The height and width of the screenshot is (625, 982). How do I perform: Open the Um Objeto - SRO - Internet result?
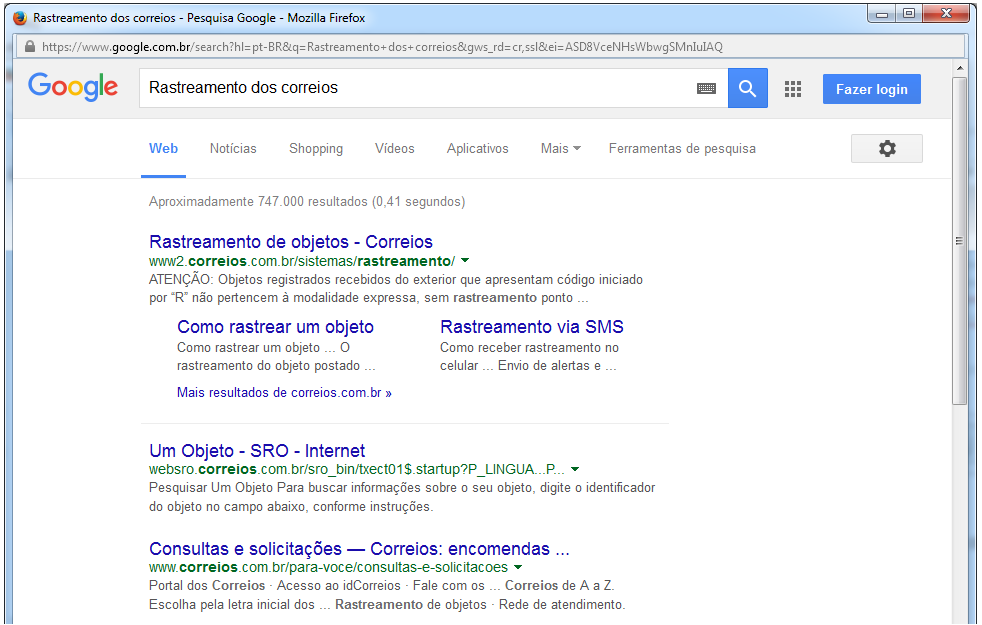pyautogui.click(x=257, y=451)
